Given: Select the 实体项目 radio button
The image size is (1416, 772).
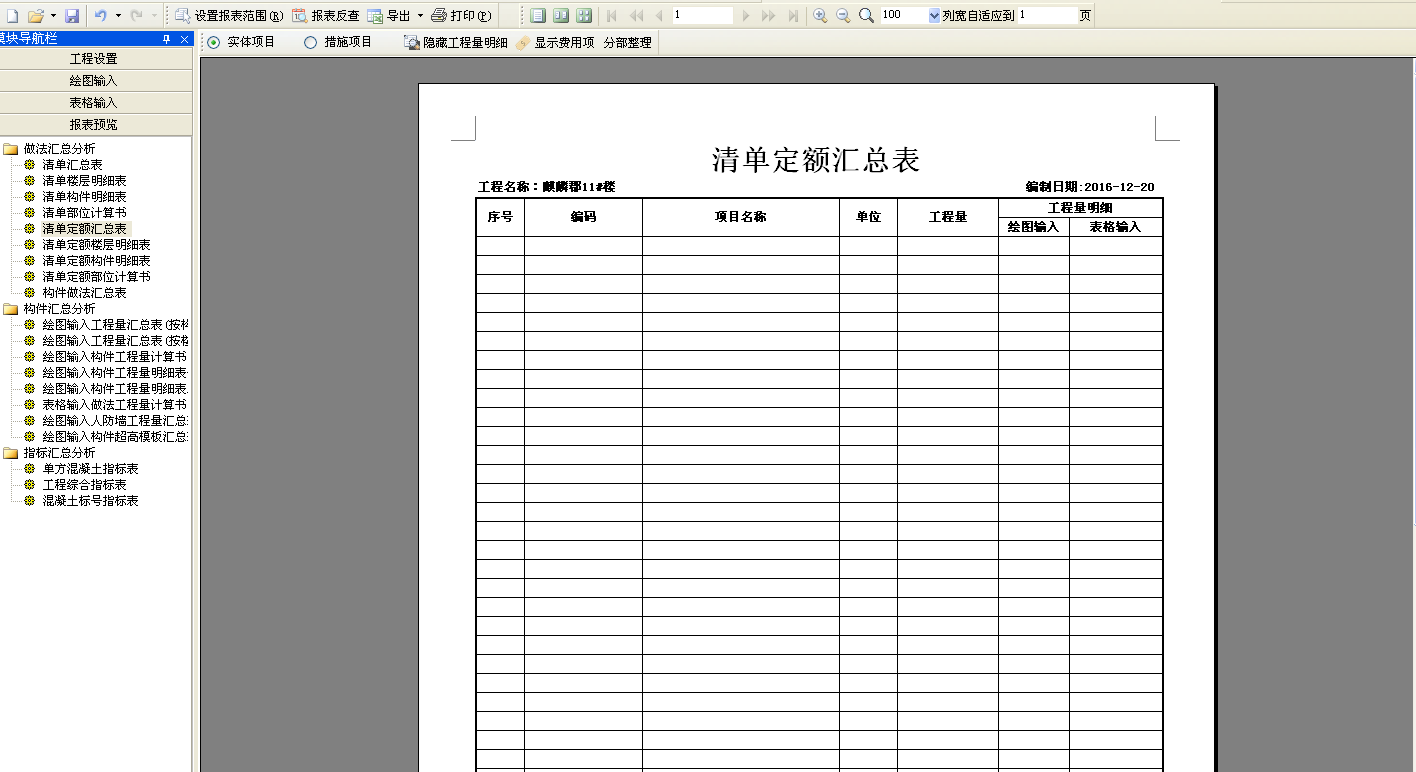Looking at the screenshot, I should pos(213,42).
